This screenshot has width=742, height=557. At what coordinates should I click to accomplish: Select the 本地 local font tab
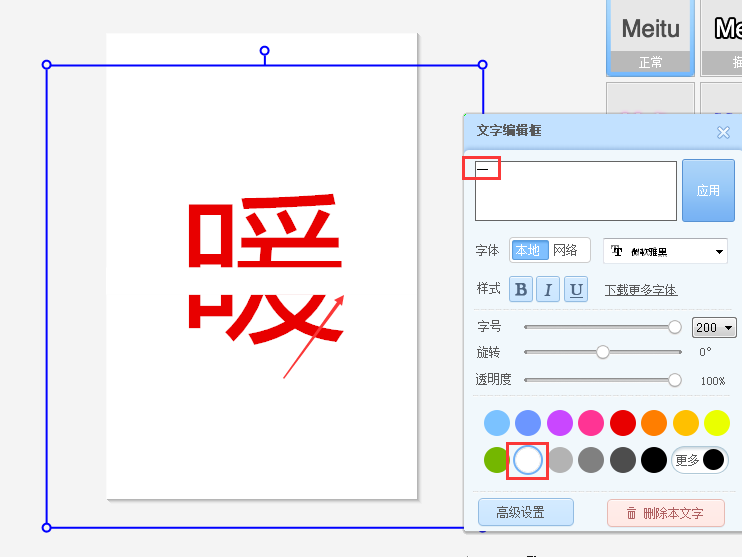point(529,250)
